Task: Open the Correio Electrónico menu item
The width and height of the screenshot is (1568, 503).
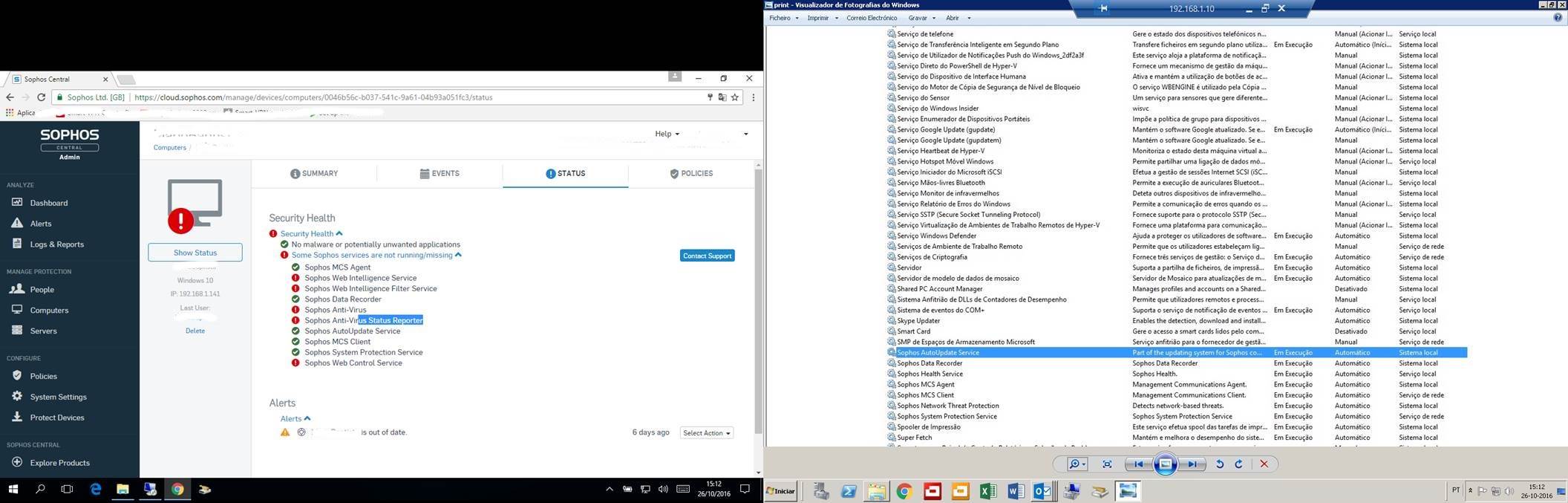Action: 872,18
